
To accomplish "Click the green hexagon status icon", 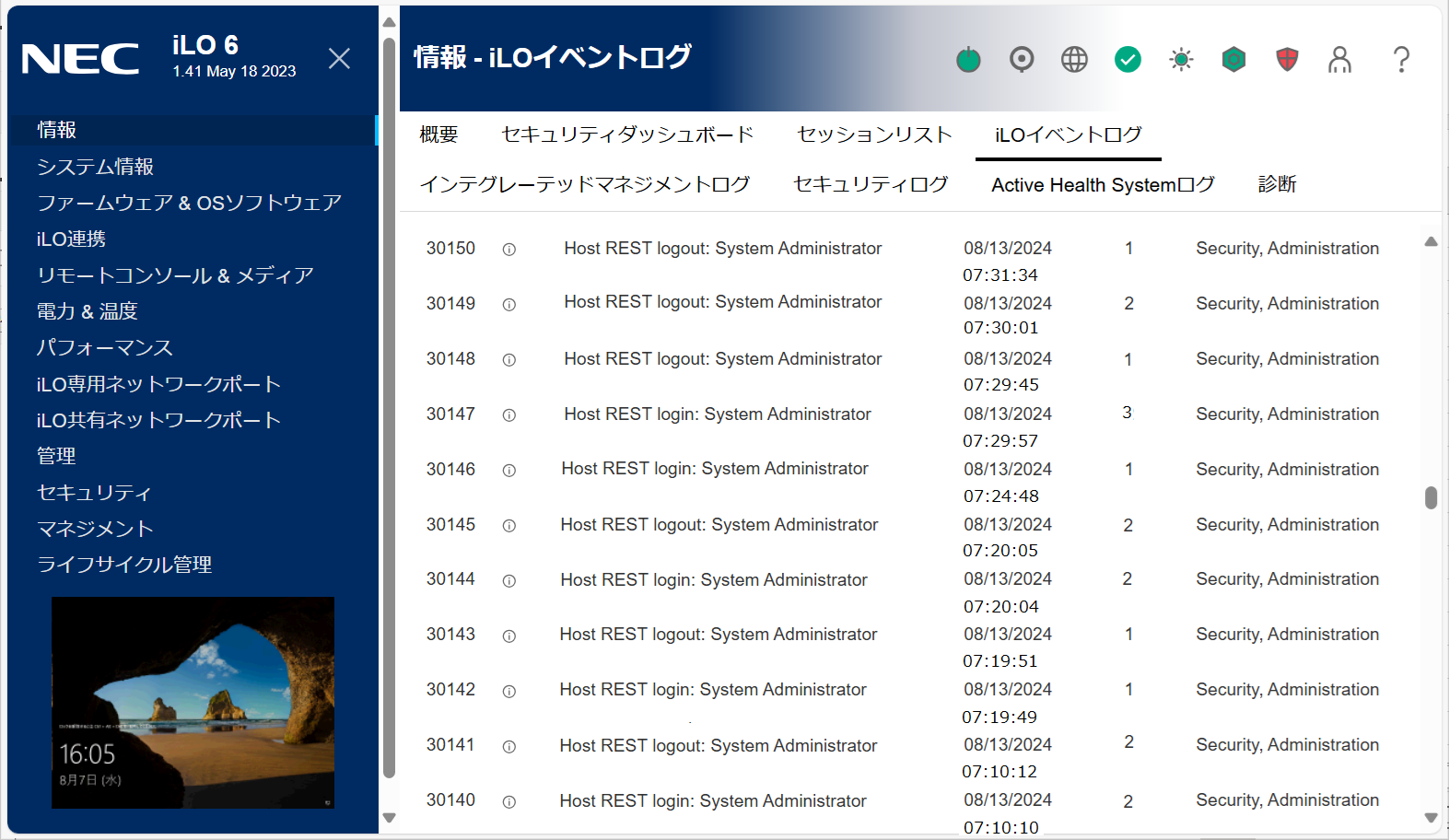I will (x=1233, y=60).
